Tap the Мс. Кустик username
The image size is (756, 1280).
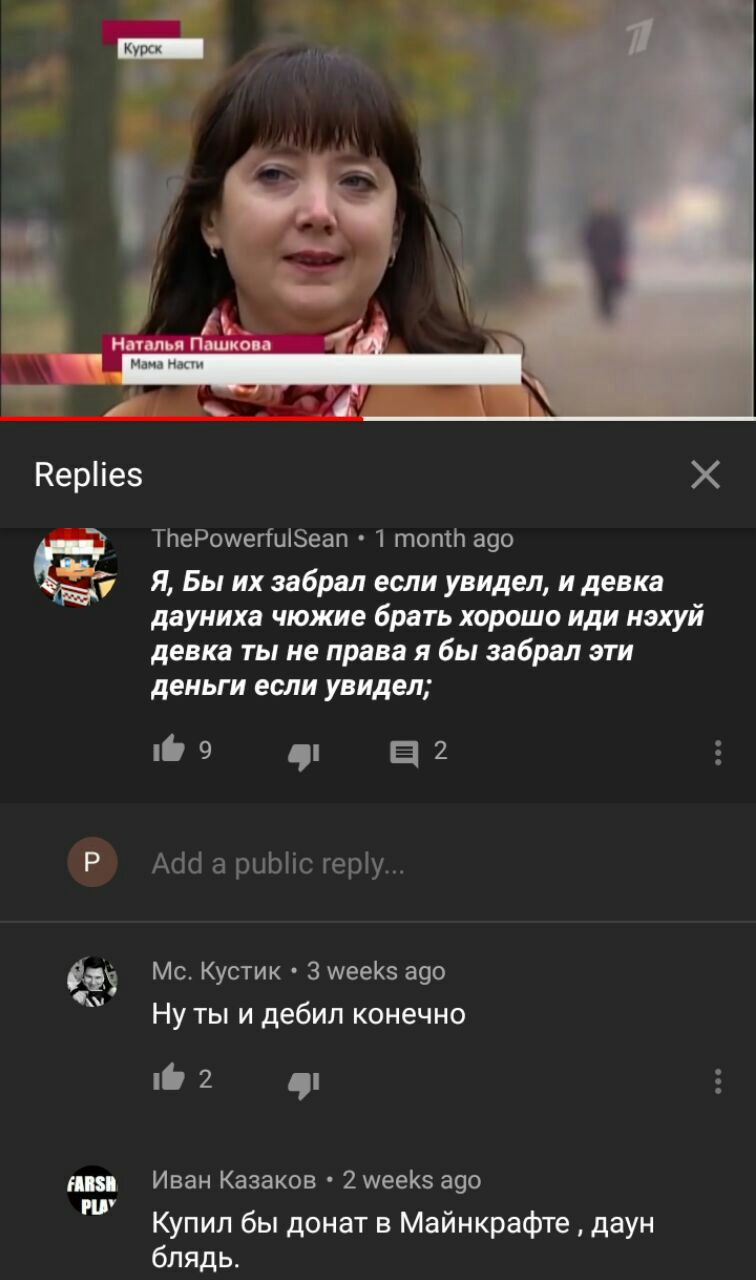216,971
